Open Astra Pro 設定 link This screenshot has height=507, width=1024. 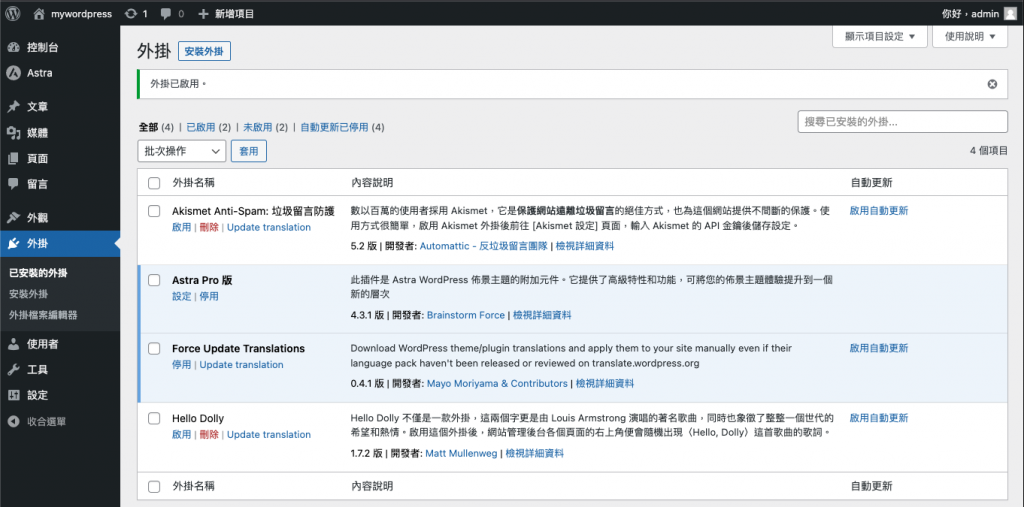(182, 296)
